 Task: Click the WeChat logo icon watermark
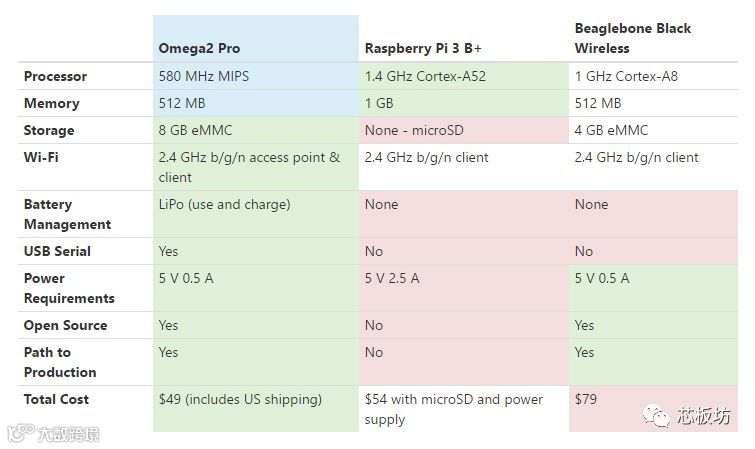click(x=656, y=415)
